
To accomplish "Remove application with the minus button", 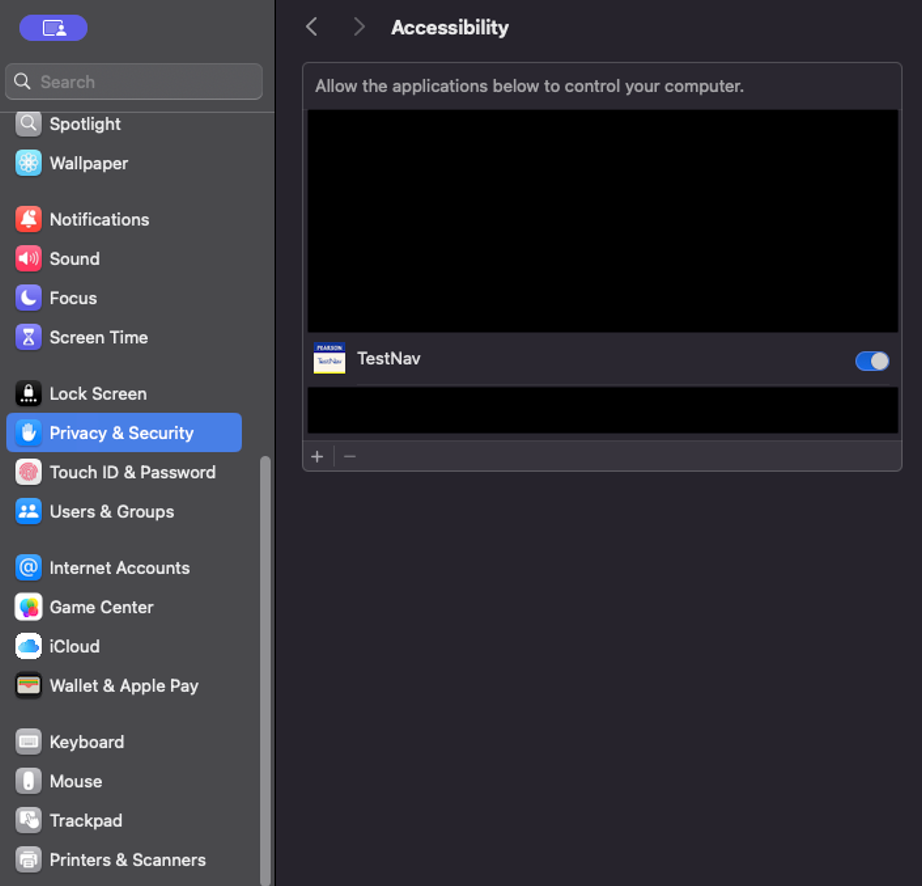I will 350,456.
